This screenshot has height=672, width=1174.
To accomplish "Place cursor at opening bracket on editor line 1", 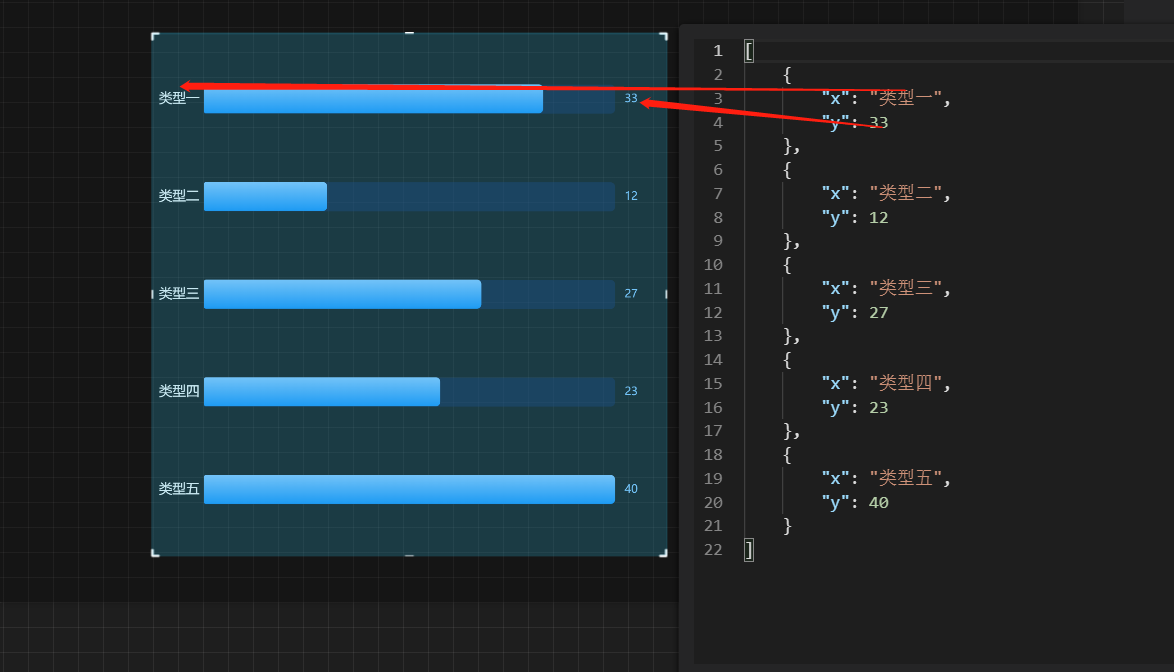I will (749, 51).
